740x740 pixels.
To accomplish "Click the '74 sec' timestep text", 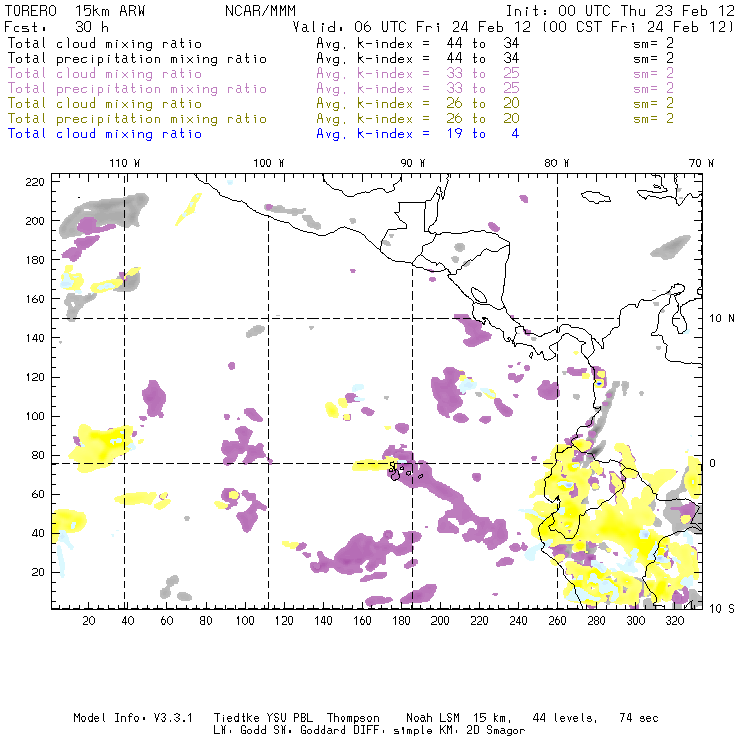I will tap(639, 718).
